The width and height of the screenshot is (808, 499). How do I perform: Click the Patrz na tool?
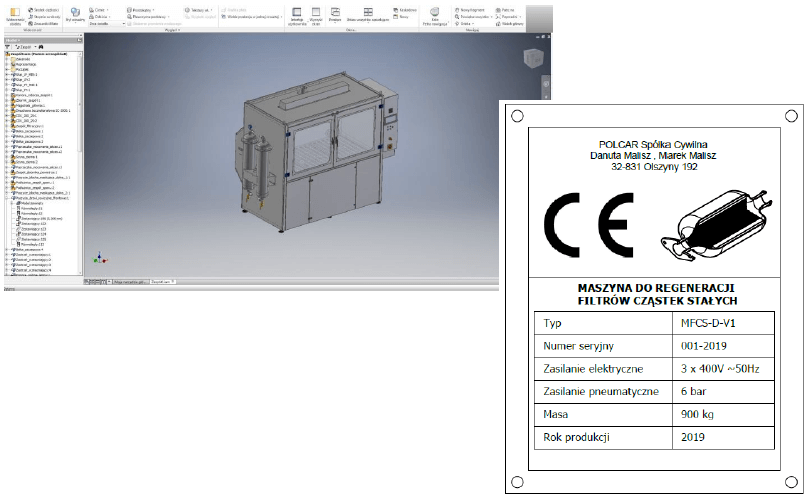coord(505,10)
